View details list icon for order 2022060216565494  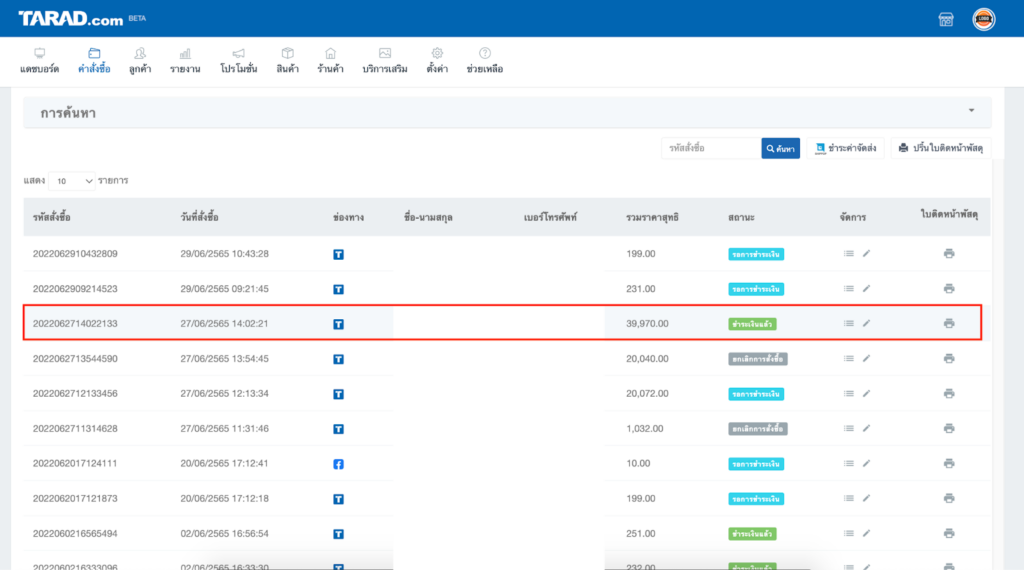848,533
